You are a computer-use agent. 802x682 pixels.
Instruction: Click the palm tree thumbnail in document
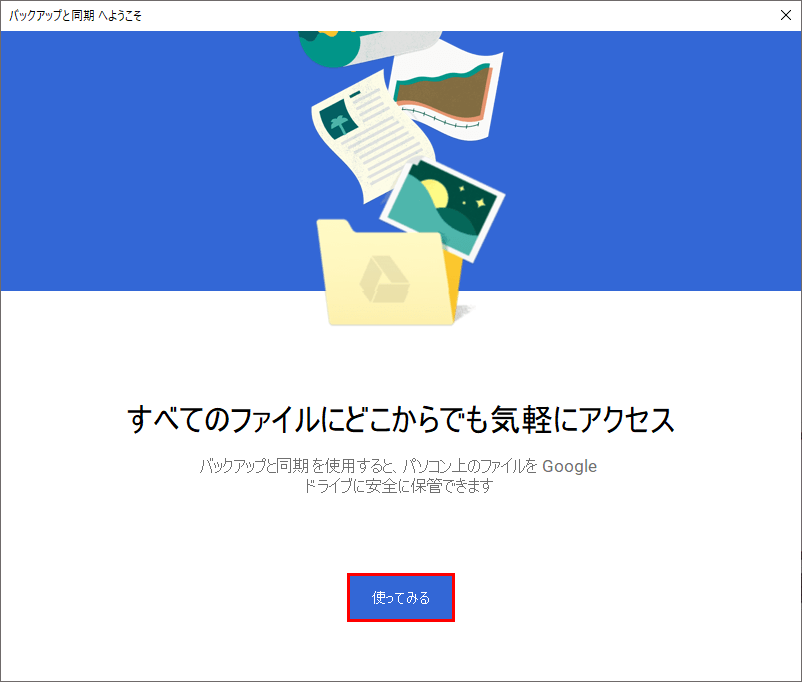pyautogui.click(x=338, y=120)
